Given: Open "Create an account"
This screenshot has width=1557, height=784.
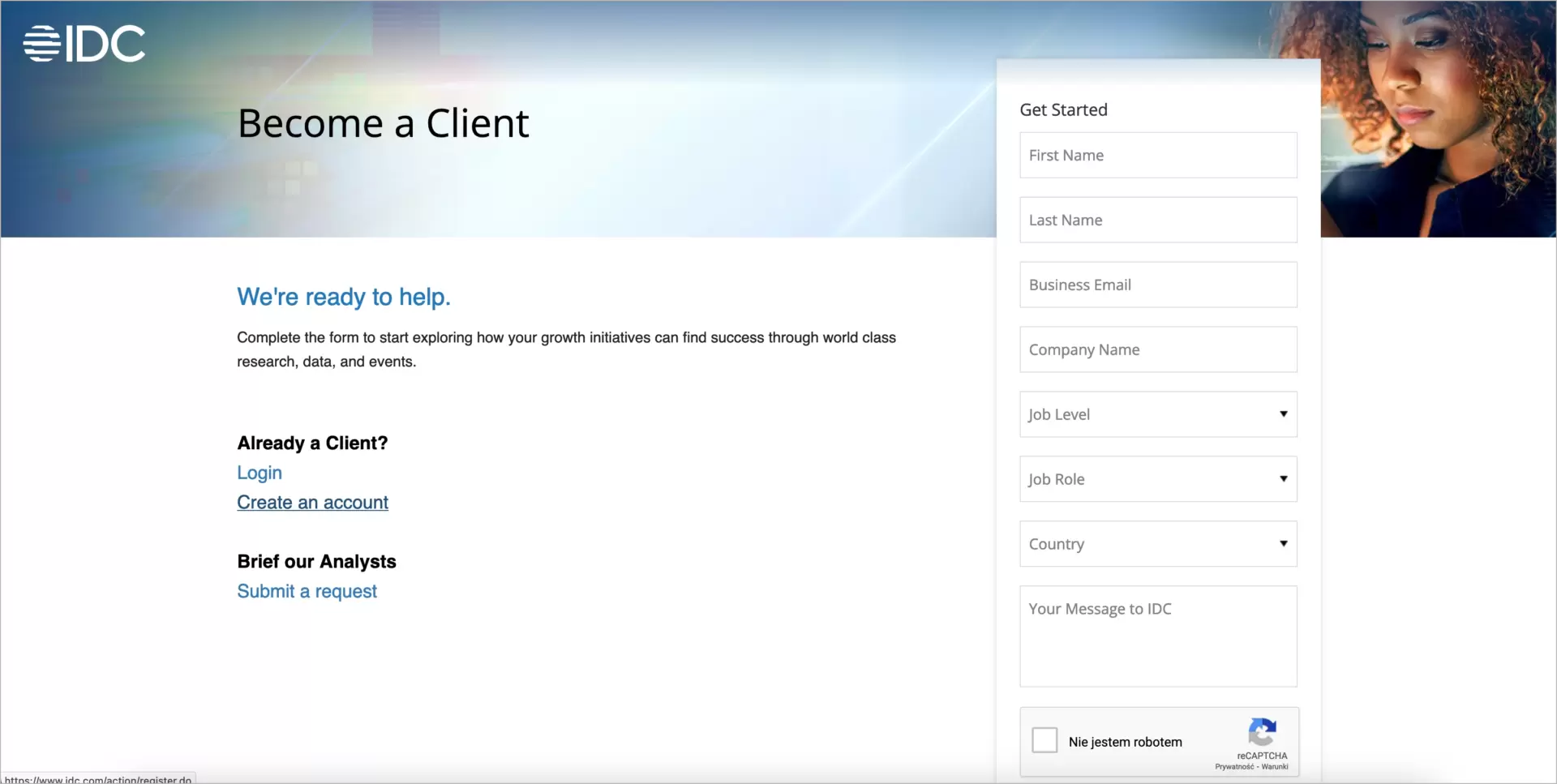Looking at the screenshot, I should point(312,502).
